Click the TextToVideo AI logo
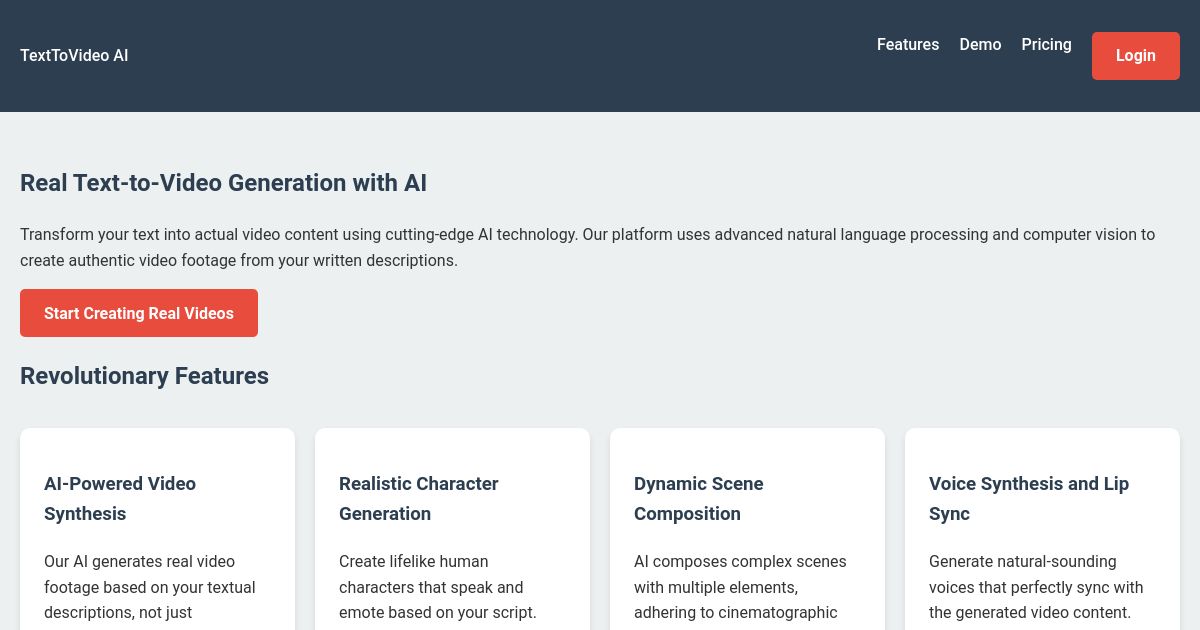 click(74, 56)
